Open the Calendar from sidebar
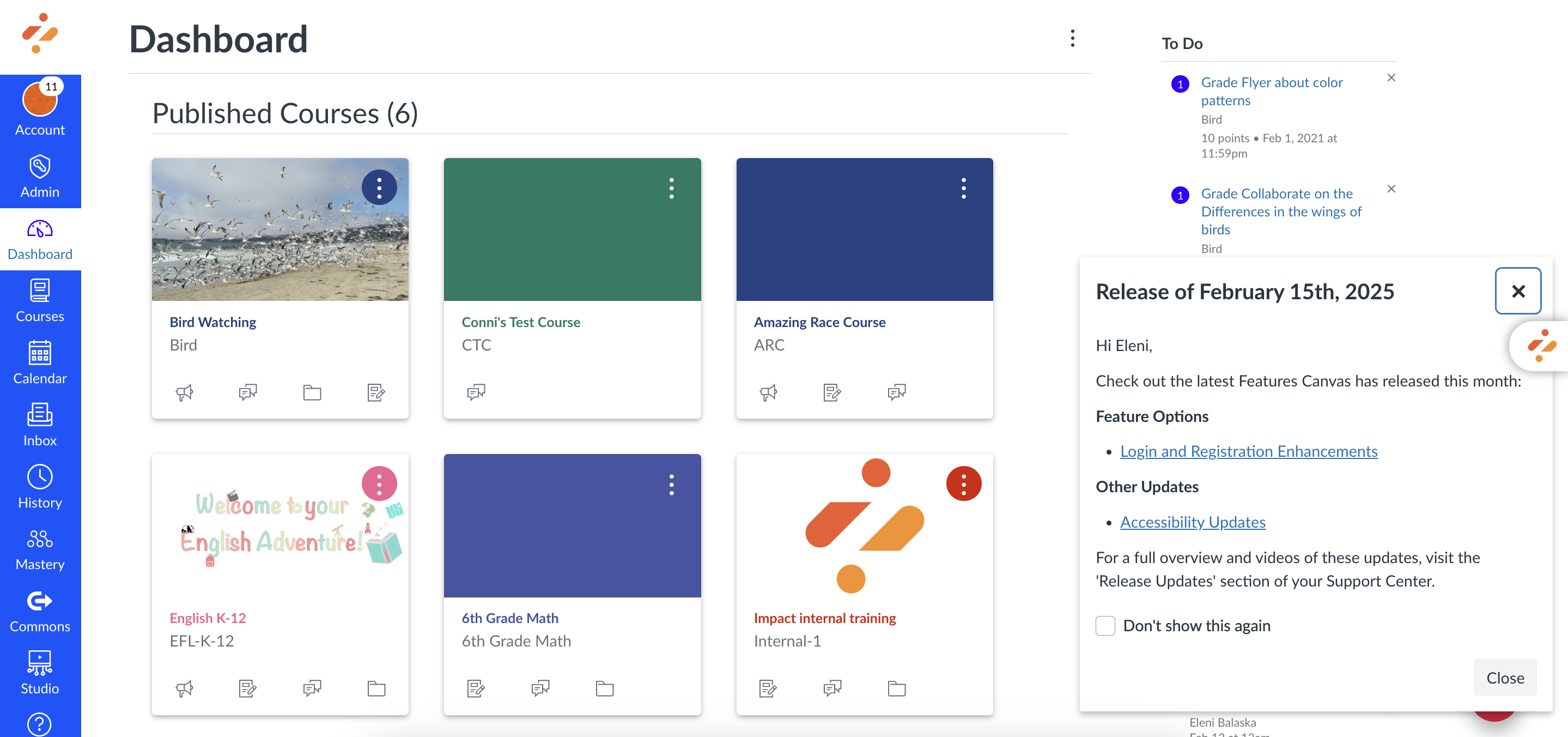The height and width of the screenshot is (737, 1568). (40, 363)
